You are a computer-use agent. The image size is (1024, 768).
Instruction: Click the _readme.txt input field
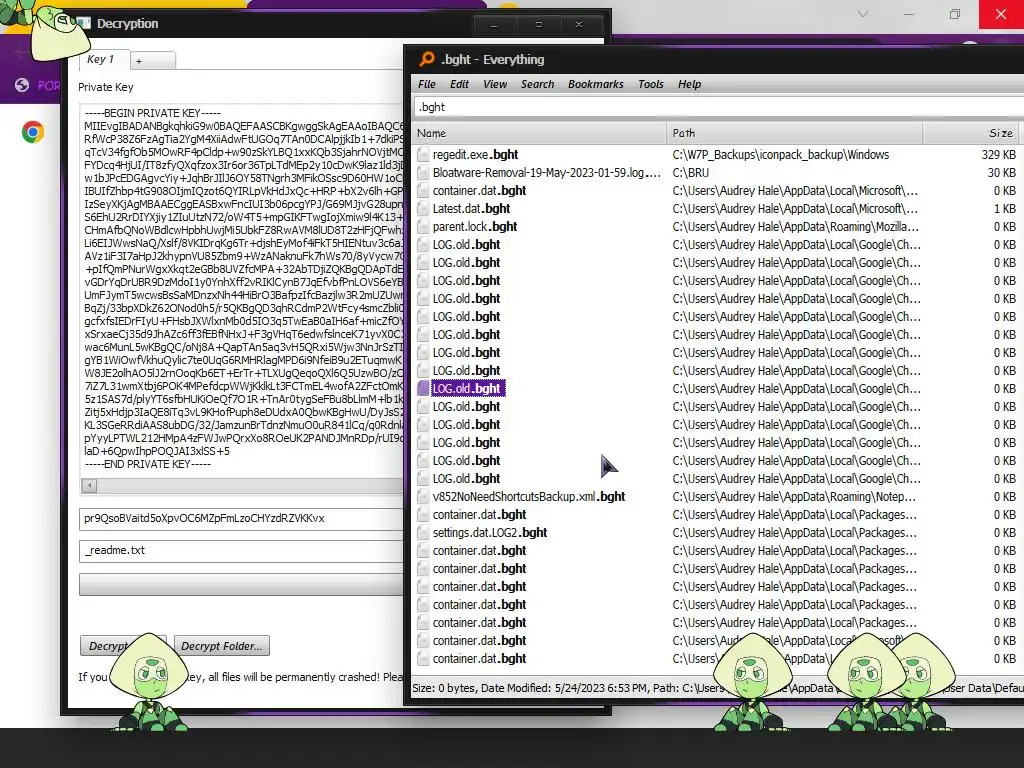point(242,551)
